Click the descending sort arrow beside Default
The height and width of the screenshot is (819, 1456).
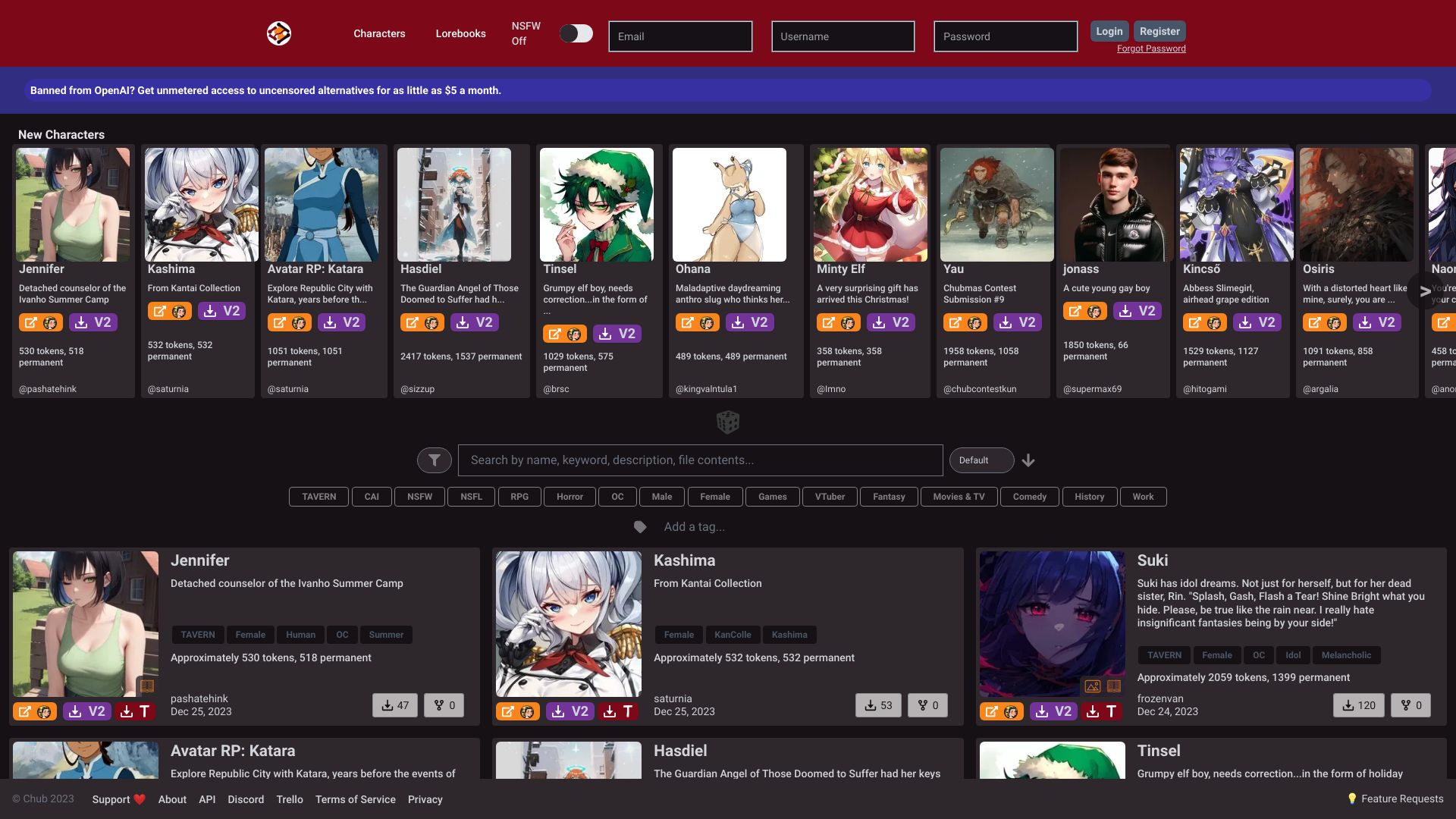point(1028,460)
